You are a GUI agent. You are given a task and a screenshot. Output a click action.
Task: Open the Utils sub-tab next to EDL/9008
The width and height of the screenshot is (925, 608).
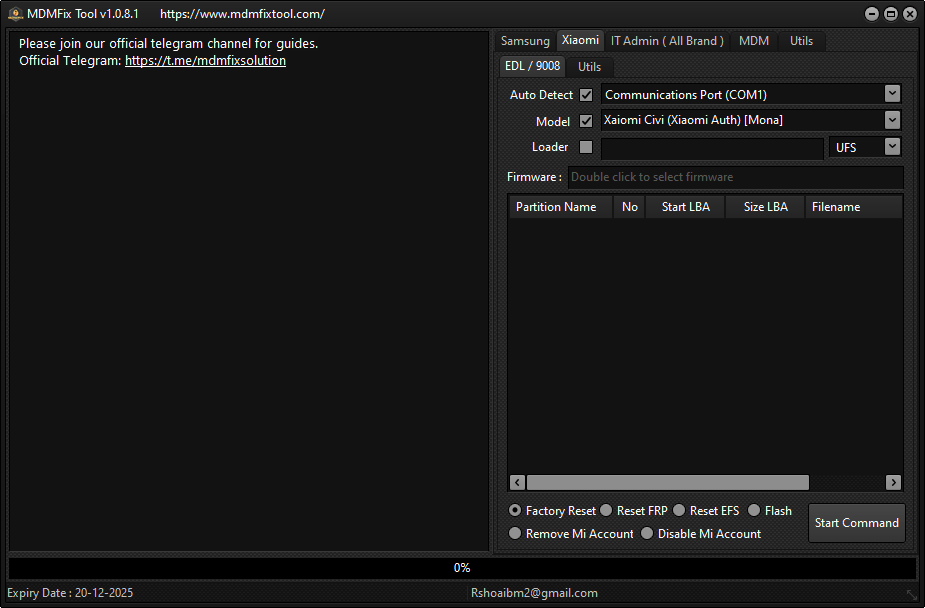click(589, 66)
